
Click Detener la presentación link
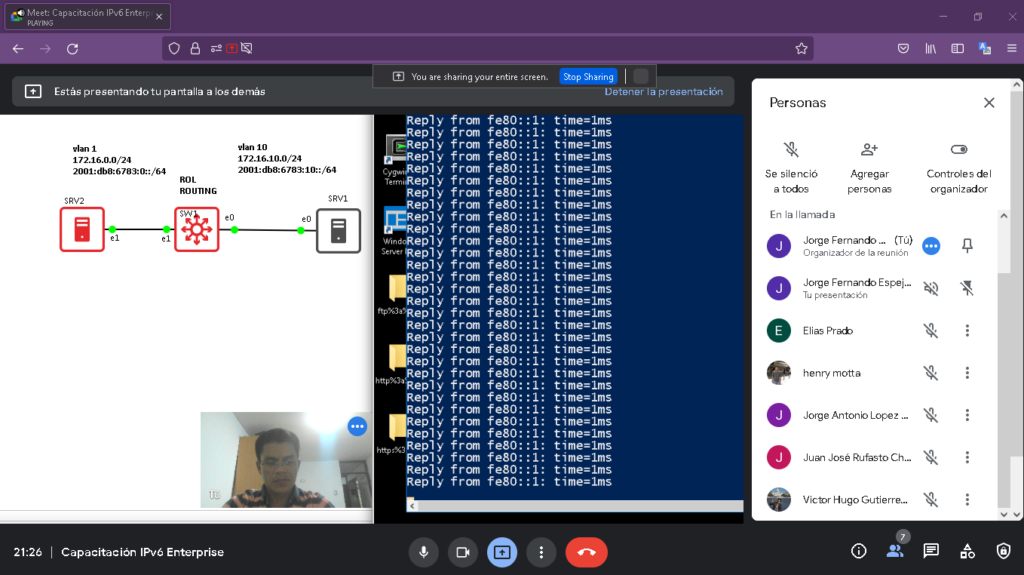click(x=663, y=92)
